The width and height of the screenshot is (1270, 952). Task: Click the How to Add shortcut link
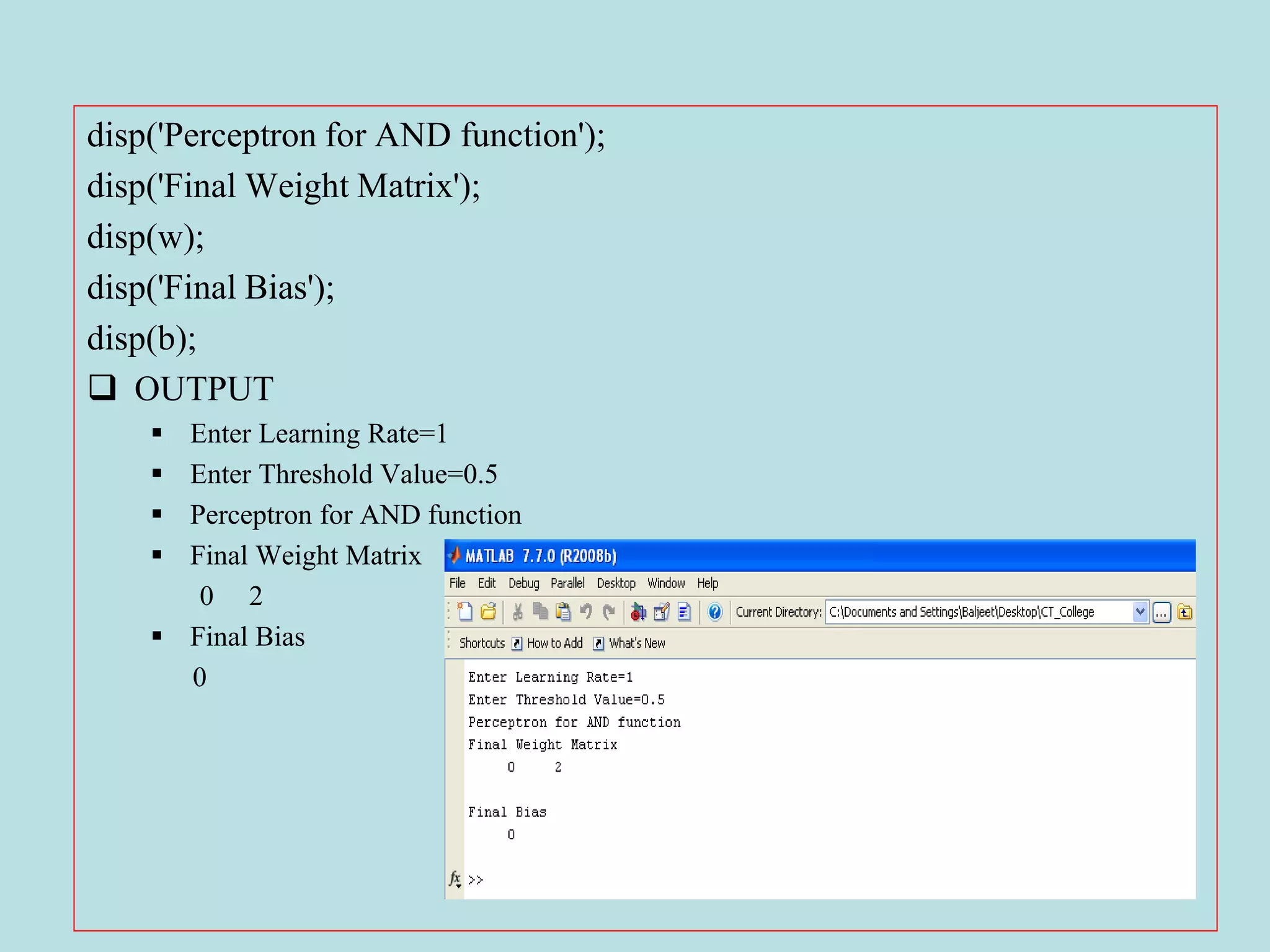[x=555, y=643]
